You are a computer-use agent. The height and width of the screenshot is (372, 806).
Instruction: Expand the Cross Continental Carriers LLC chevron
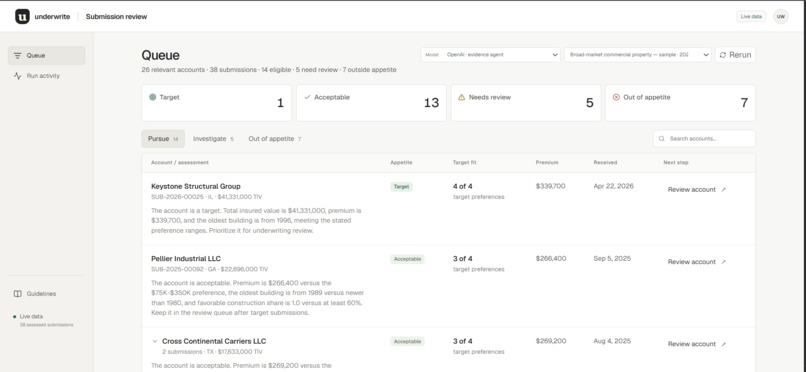coord(155,341)
